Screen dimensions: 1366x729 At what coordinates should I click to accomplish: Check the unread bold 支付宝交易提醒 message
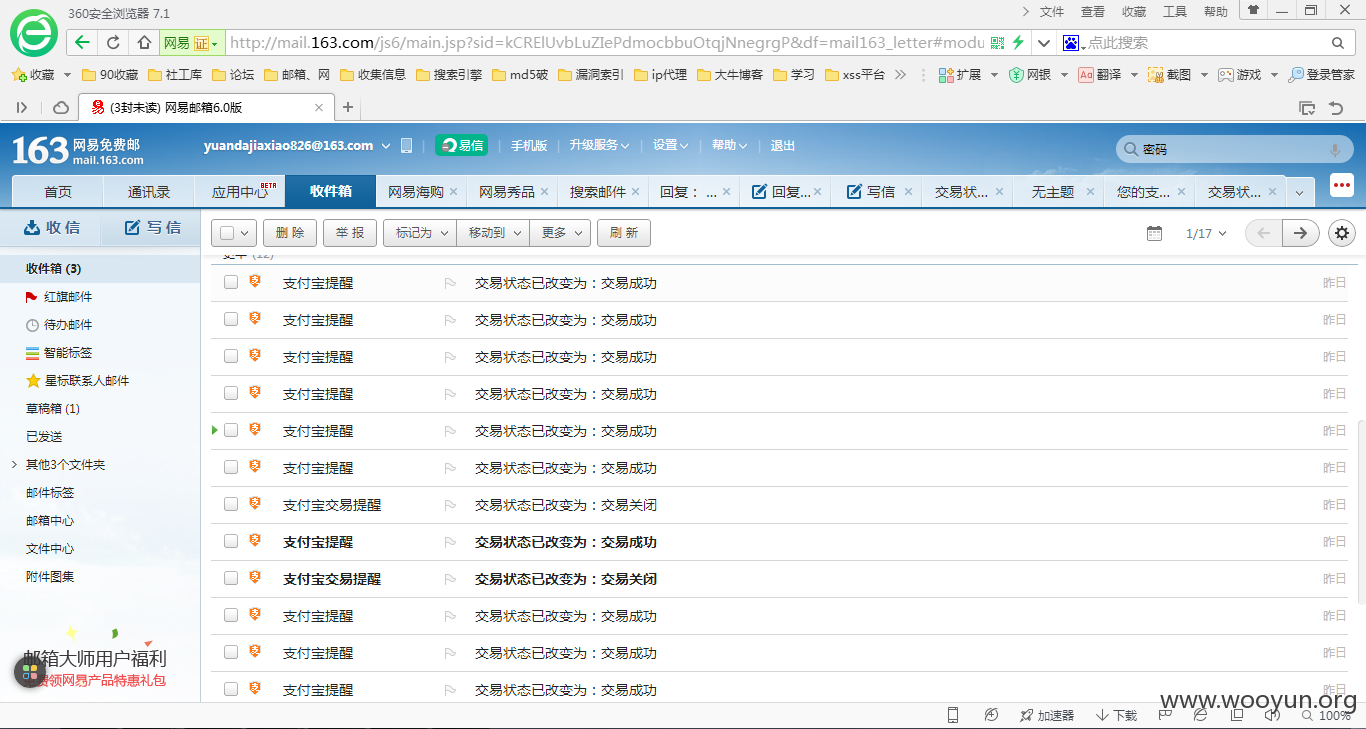click(x=231, y=578)
